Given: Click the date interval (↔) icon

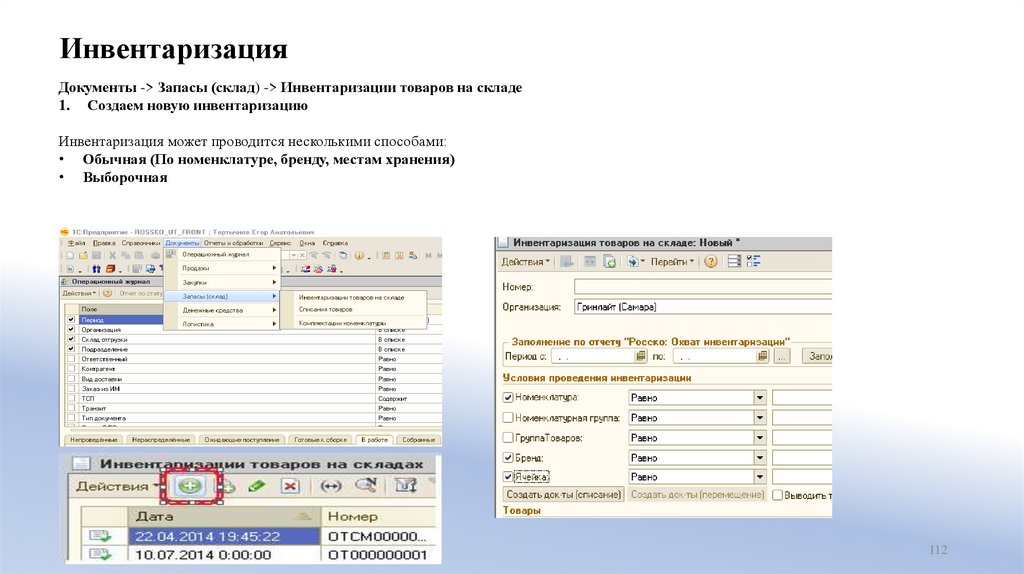Looking at the screenshot, I should click(331, 486).
